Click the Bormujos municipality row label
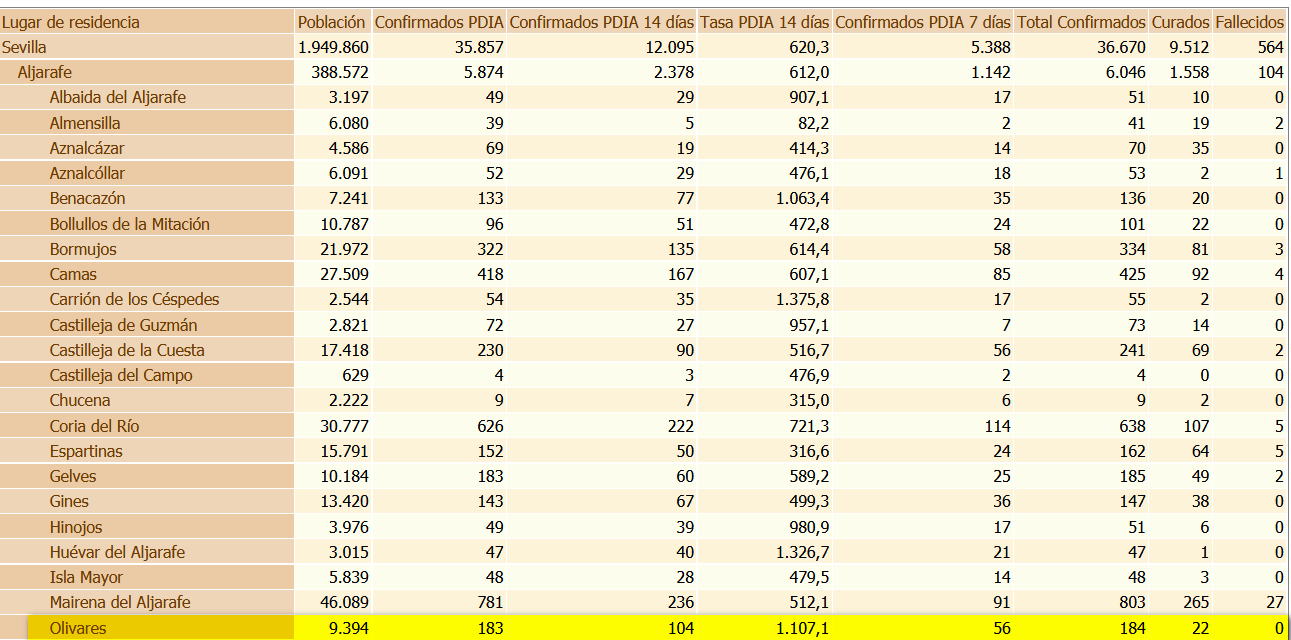The width and height of the screenshot is (1291, 640). coord(83,249)
